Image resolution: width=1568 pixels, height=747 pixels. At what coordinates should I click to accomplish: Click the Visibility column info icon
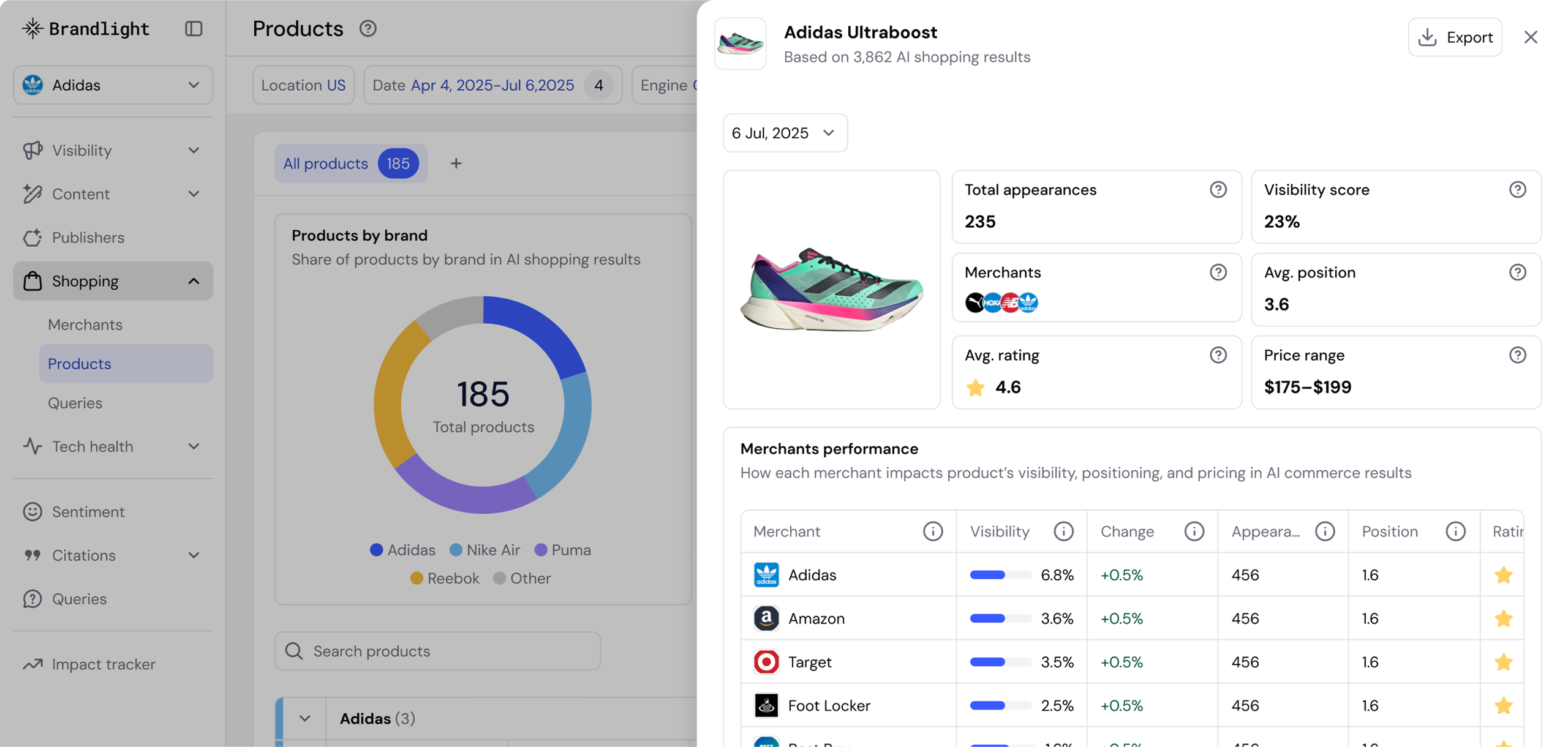(1063, 531)
